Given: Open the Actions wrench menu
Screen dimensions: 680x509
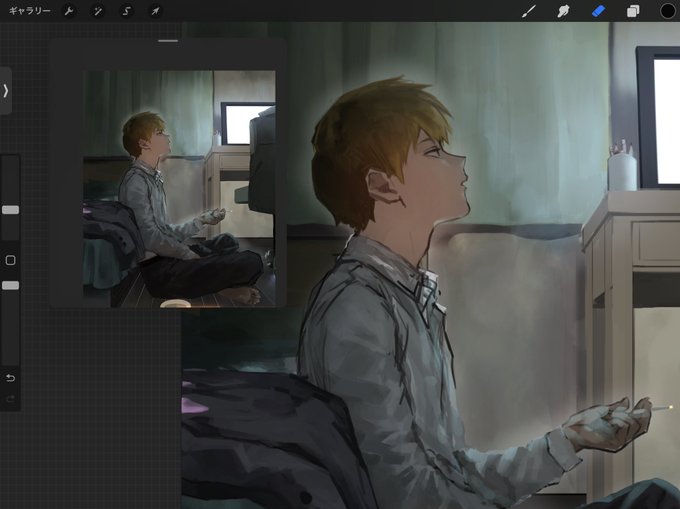Looking at the screenshot, I should 69,11.
